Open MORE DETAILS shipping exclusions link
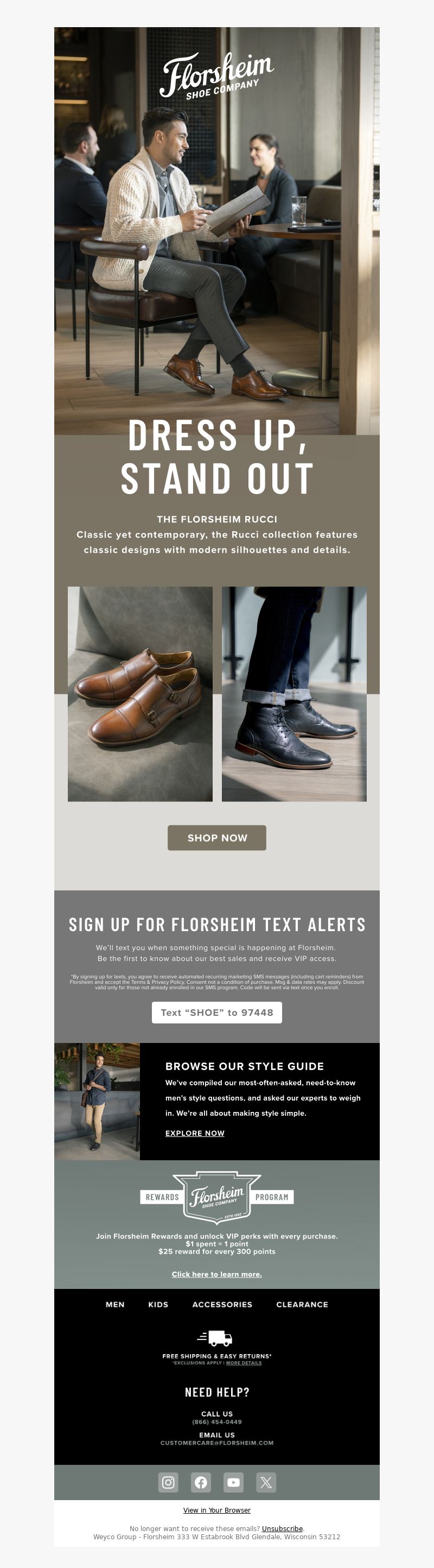 244,1363
